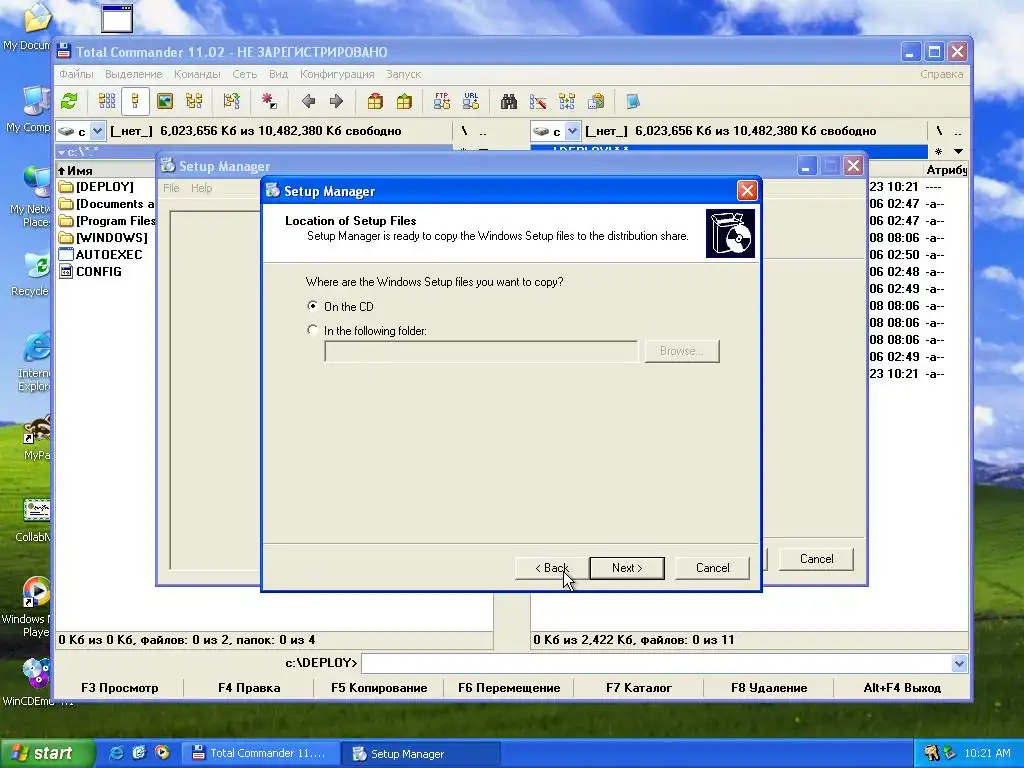
Task: Click F8 Удаление button
Action: pos(769,688)
